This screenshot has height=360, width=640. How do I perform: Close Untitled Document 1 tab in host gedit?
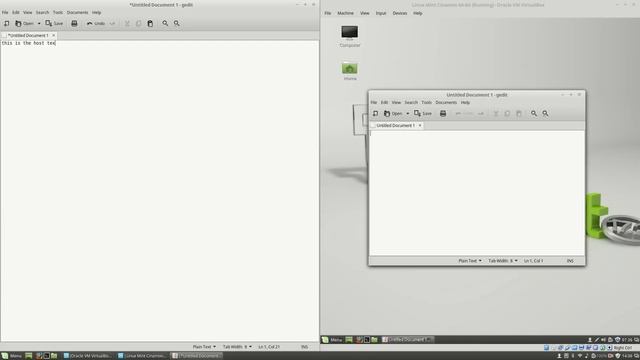[x=53, y=35]
